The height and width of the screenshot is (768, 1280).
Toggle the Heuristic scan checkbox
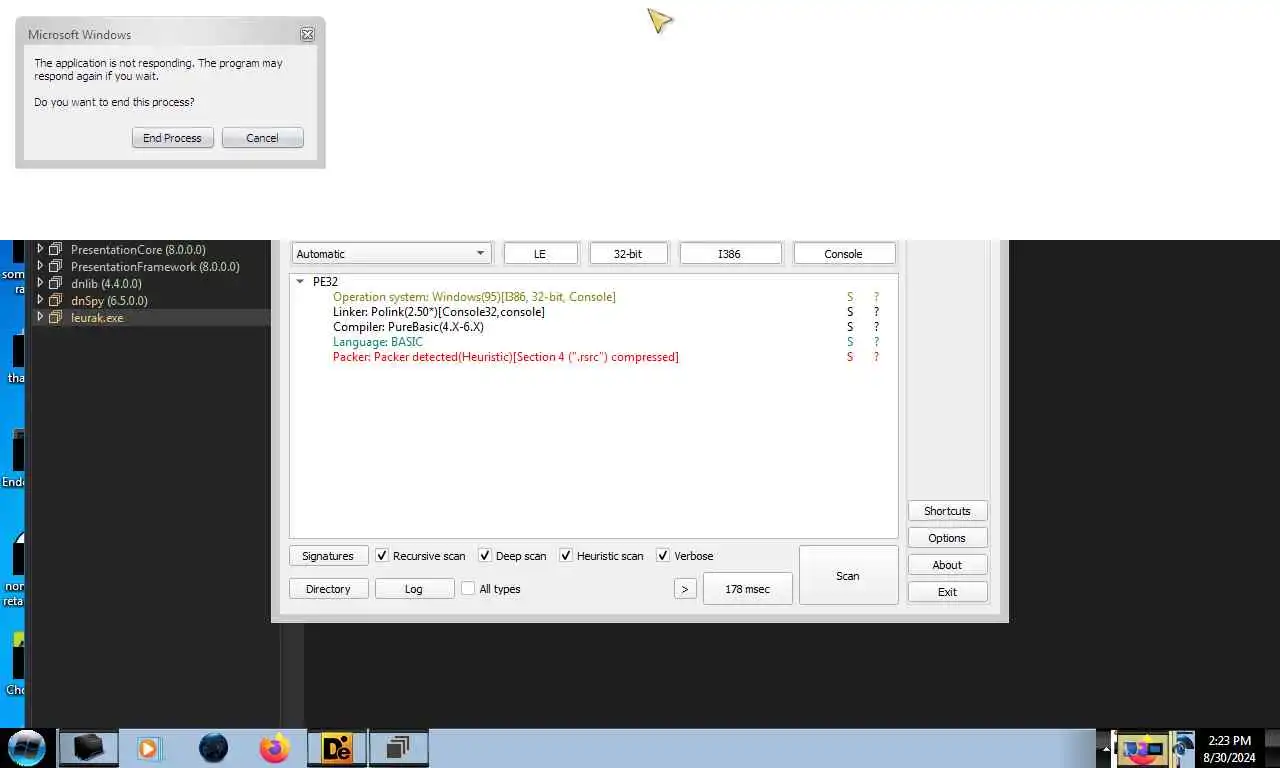[566, 555]
